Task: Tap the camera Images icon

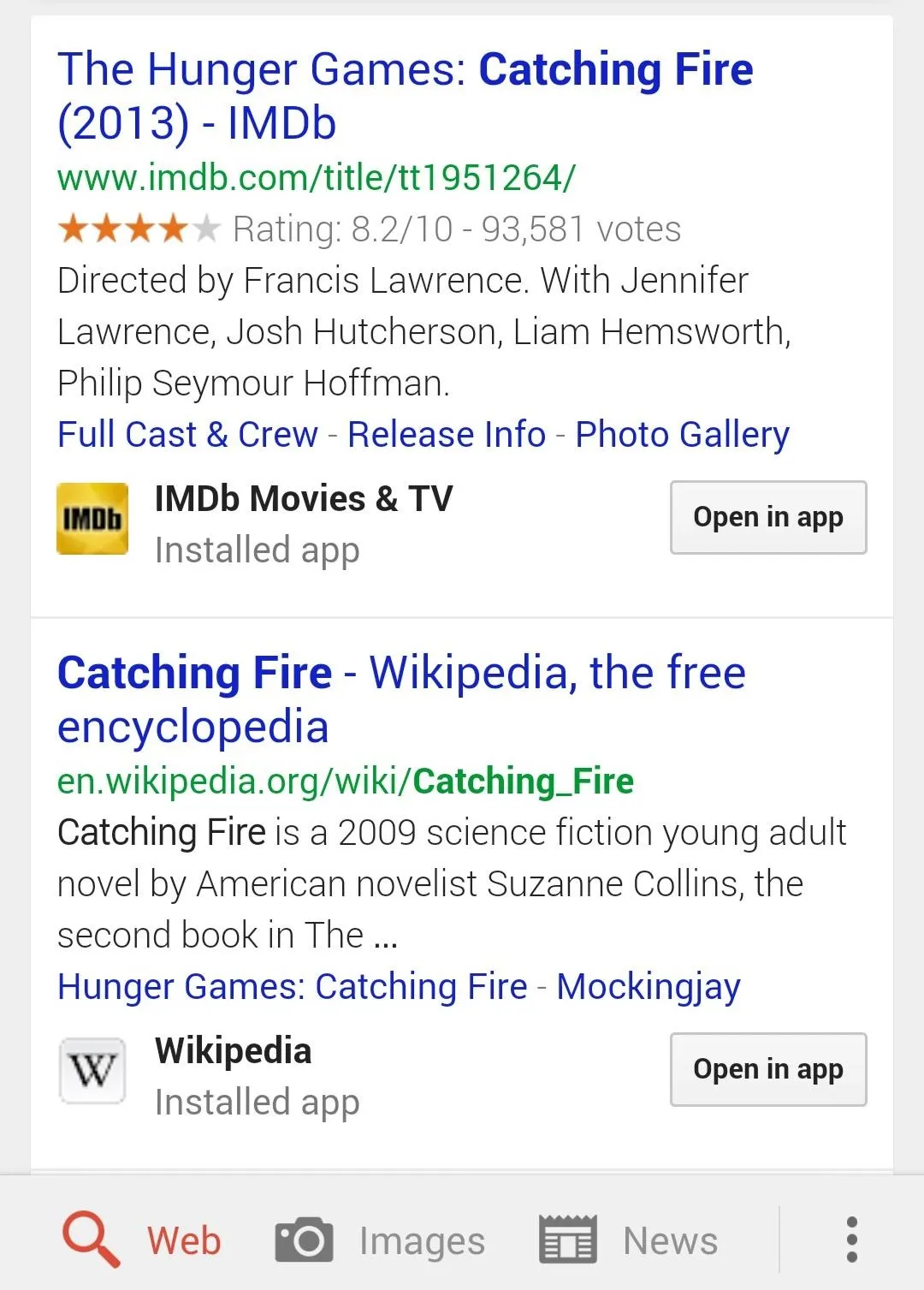Action: [304, 1239]
